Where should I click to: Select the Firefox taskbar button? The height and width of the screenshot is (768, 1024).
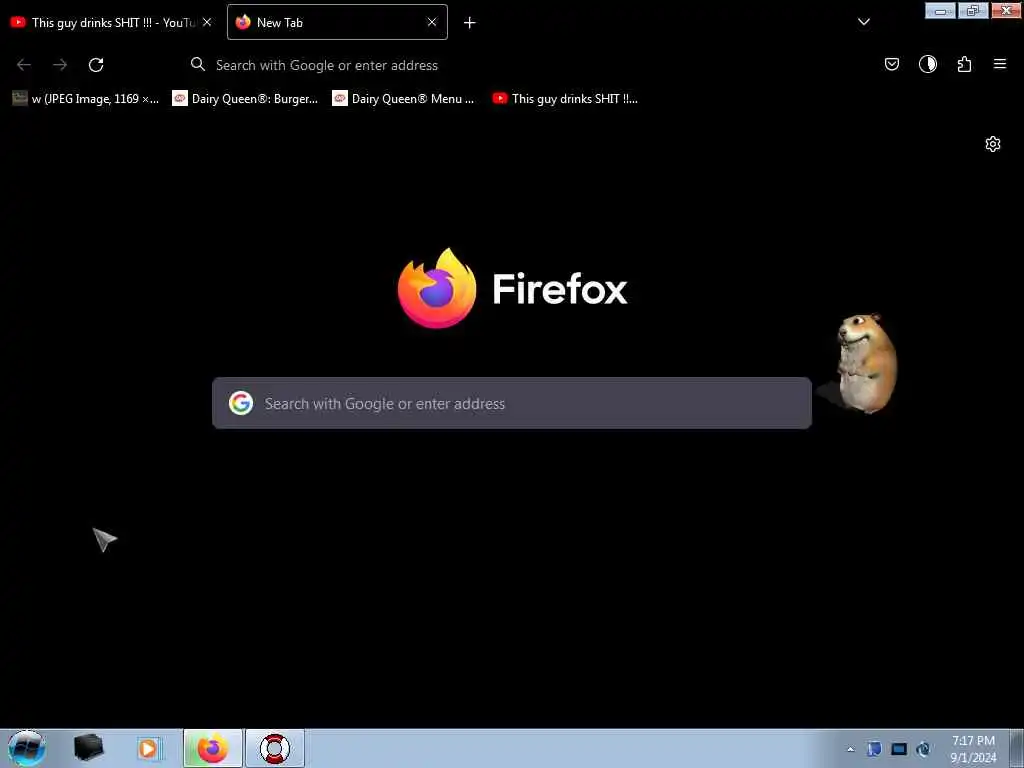(213, 748)
